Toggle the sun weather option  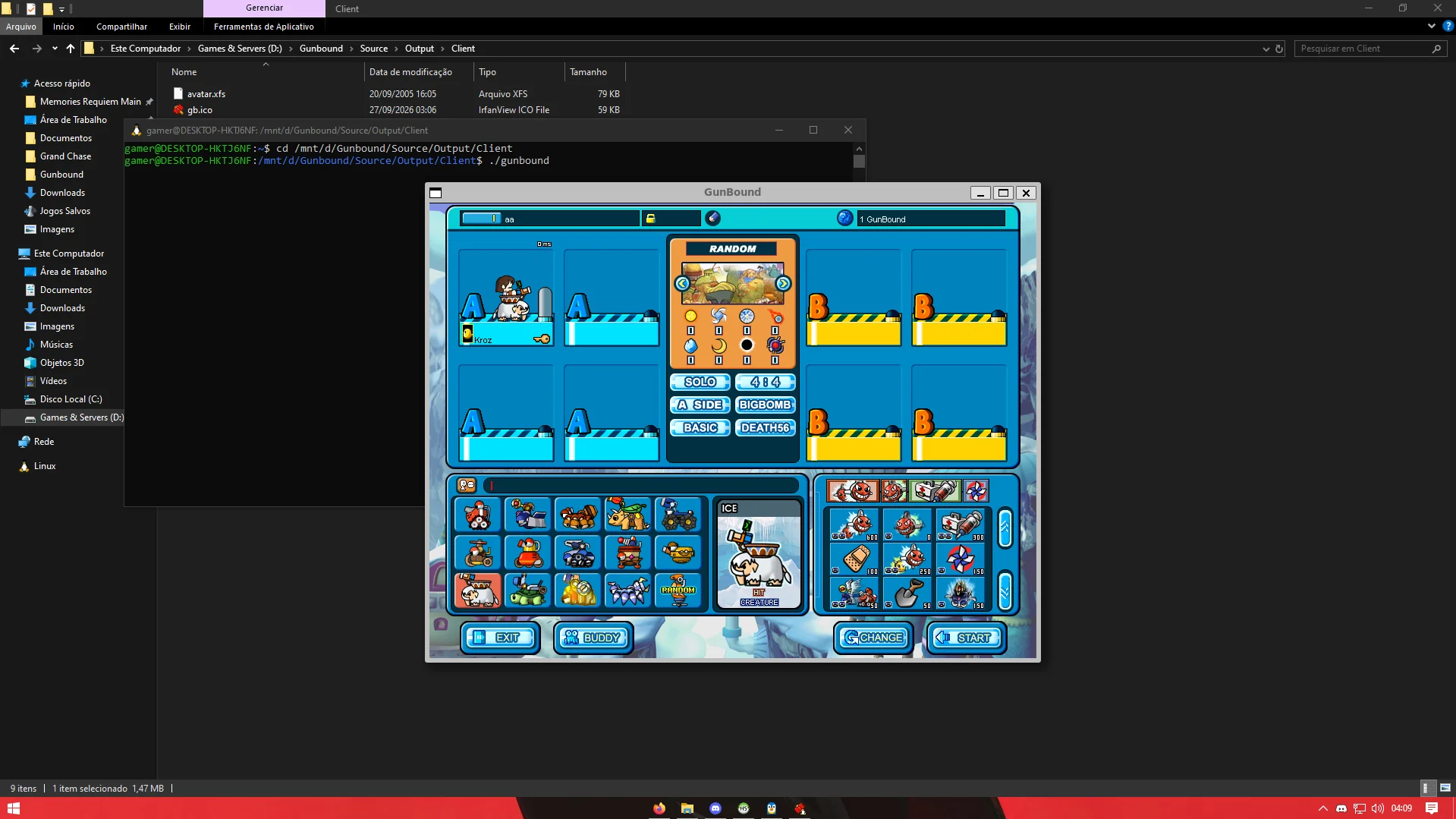(690, 316)
